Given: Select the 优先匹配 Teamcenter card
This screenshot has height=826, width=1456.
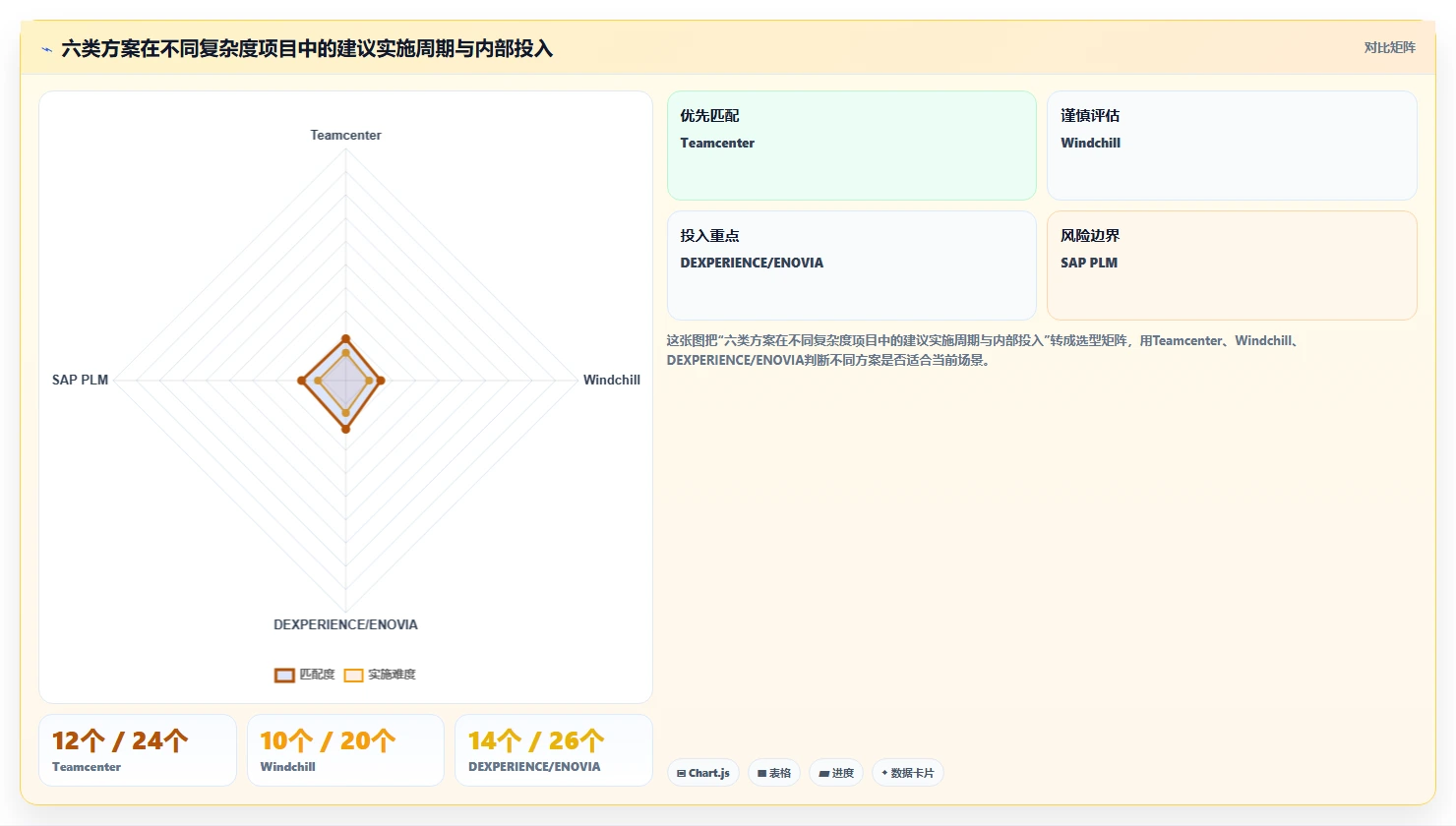Looking at the screenshot, I should 852,146.
